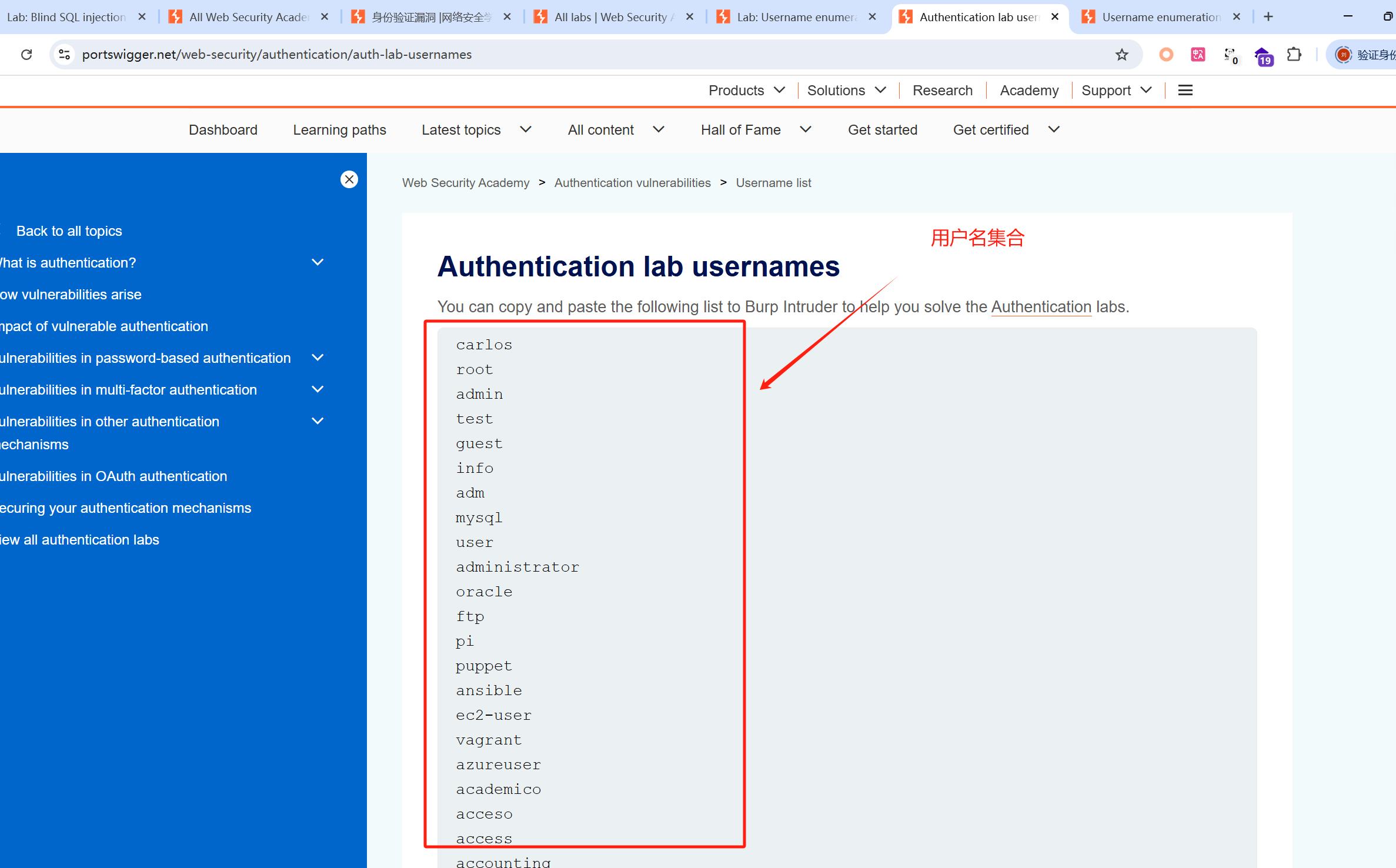This screenshot has width=1396, height=868.
Task: Go to Authentication vulnerabilities breadcrumb
Action: coord(632,183)
